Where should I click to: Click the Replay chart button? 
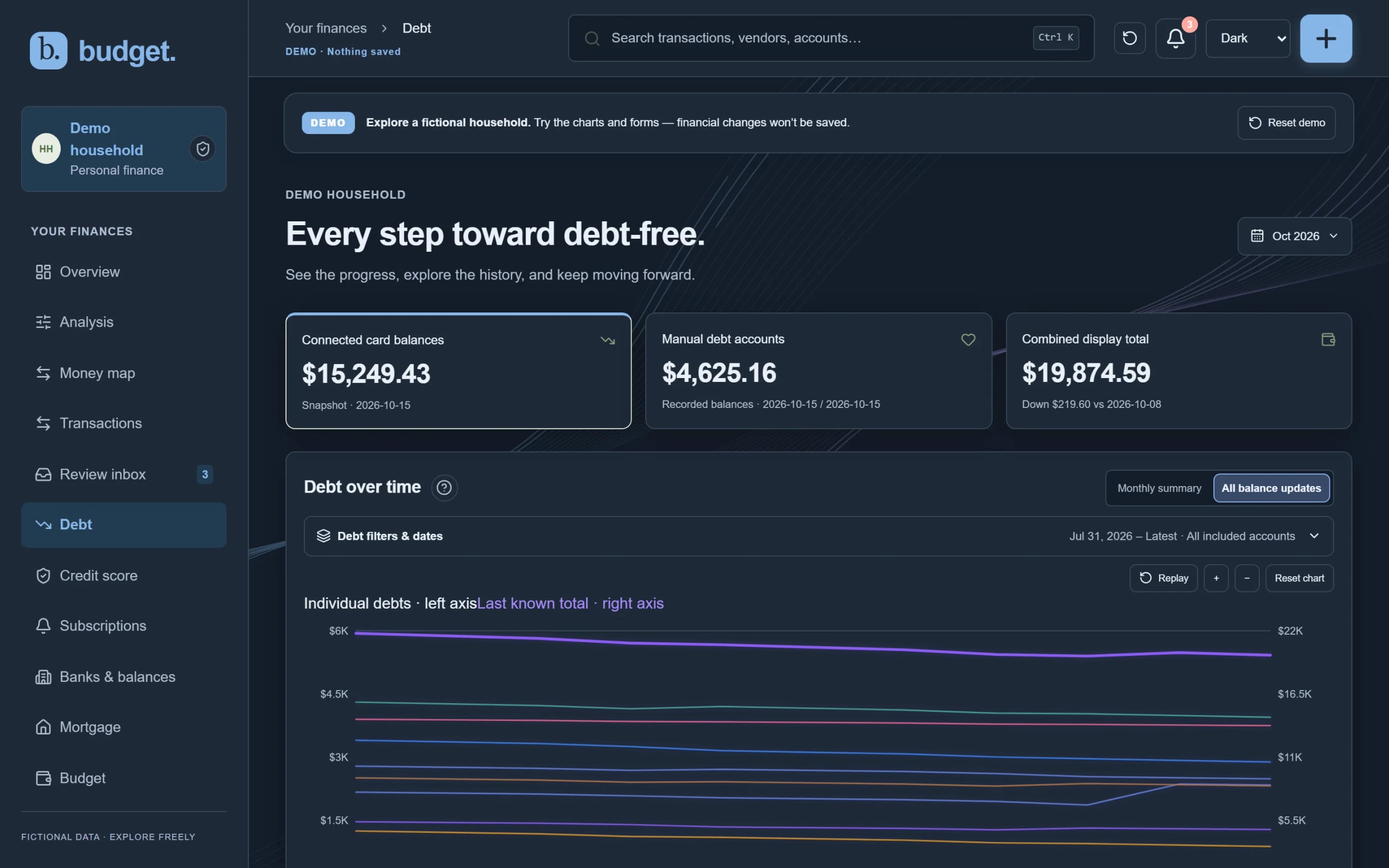(1163, 578)
